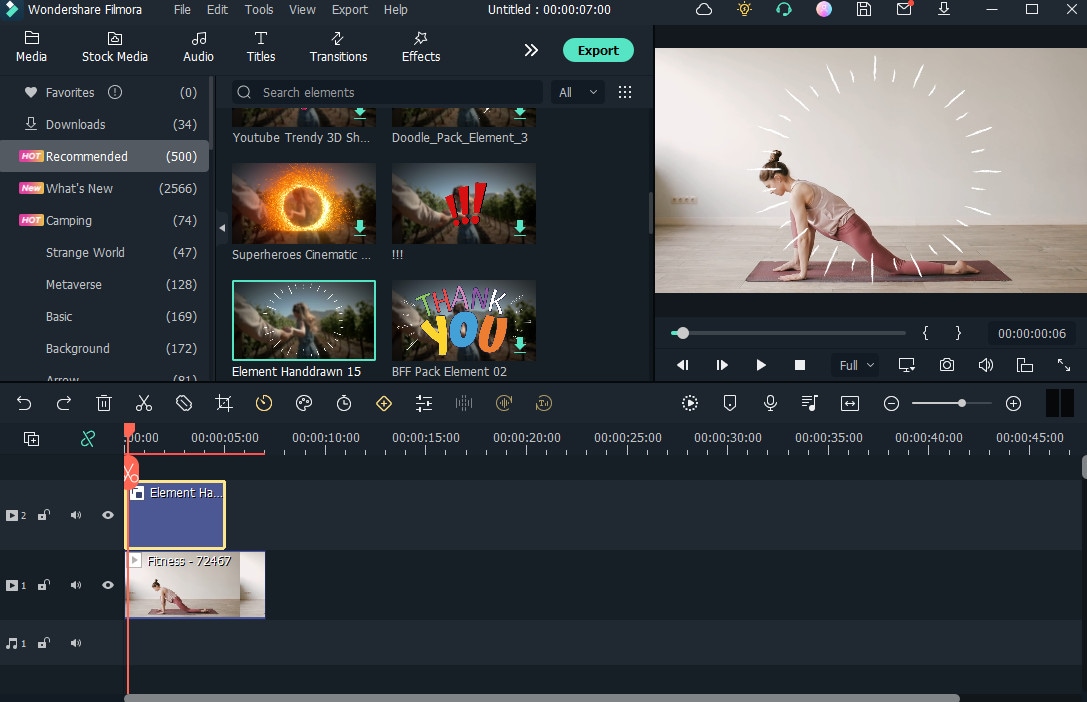
Task: Undo the last action
Action: (24, 403)
